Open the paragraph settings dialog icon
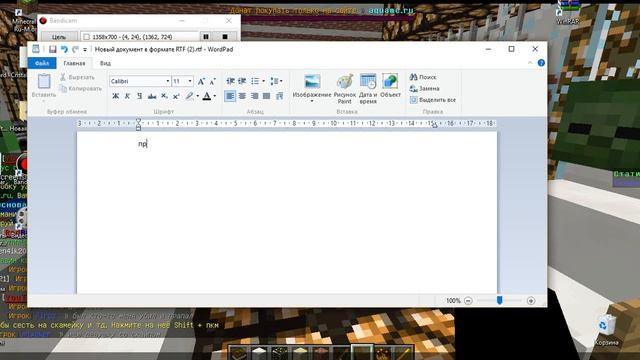The height and width of the screenshot is (360, 640). point(279,96)
